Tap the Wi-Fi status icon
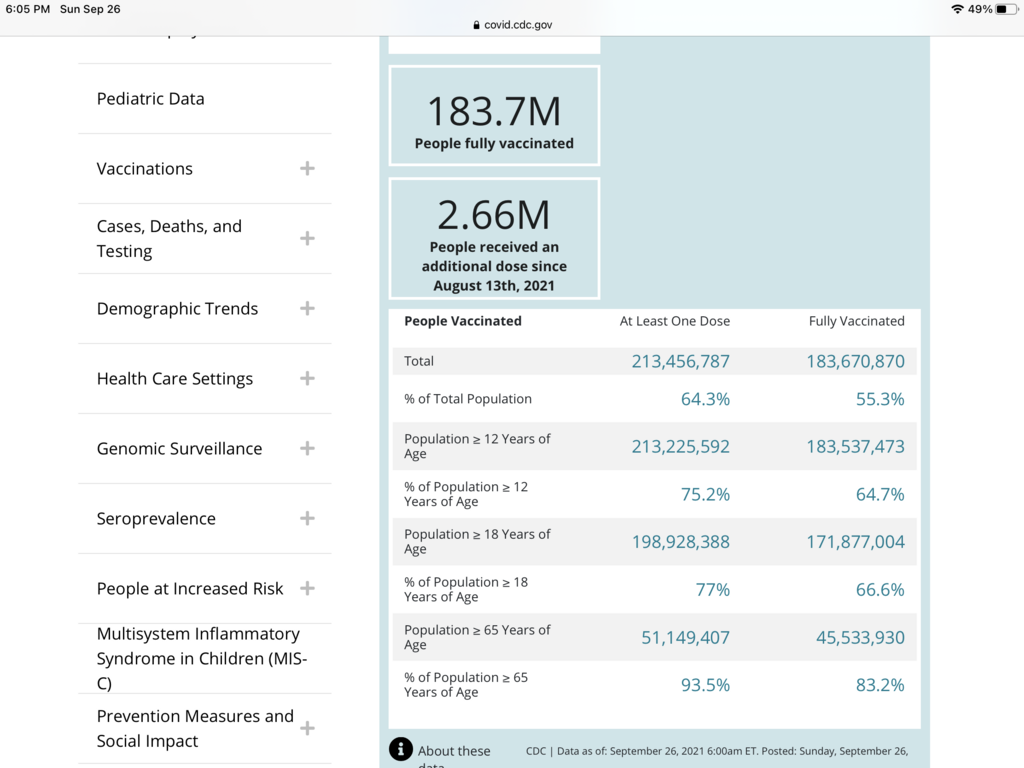 (957, 9)
